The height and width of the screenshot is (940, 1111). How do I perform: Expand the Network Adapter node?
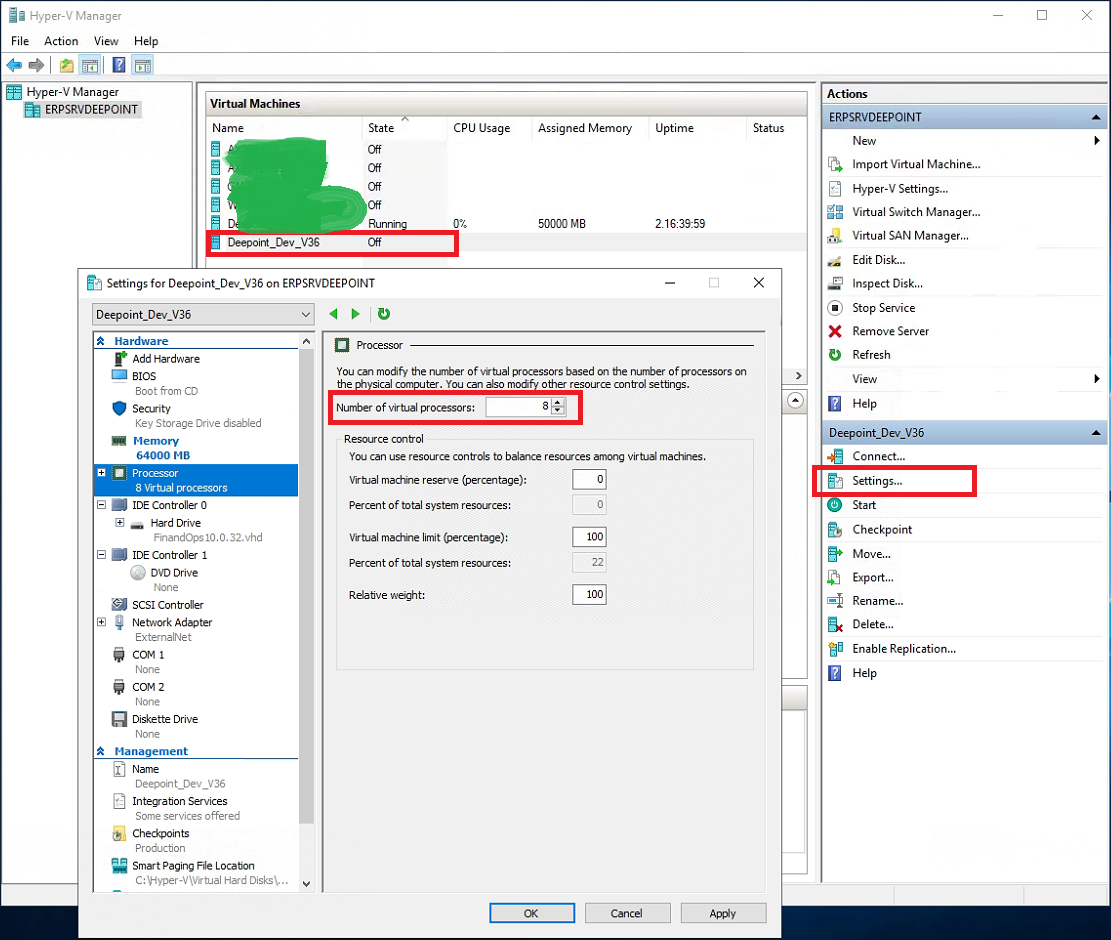(101, 622)
